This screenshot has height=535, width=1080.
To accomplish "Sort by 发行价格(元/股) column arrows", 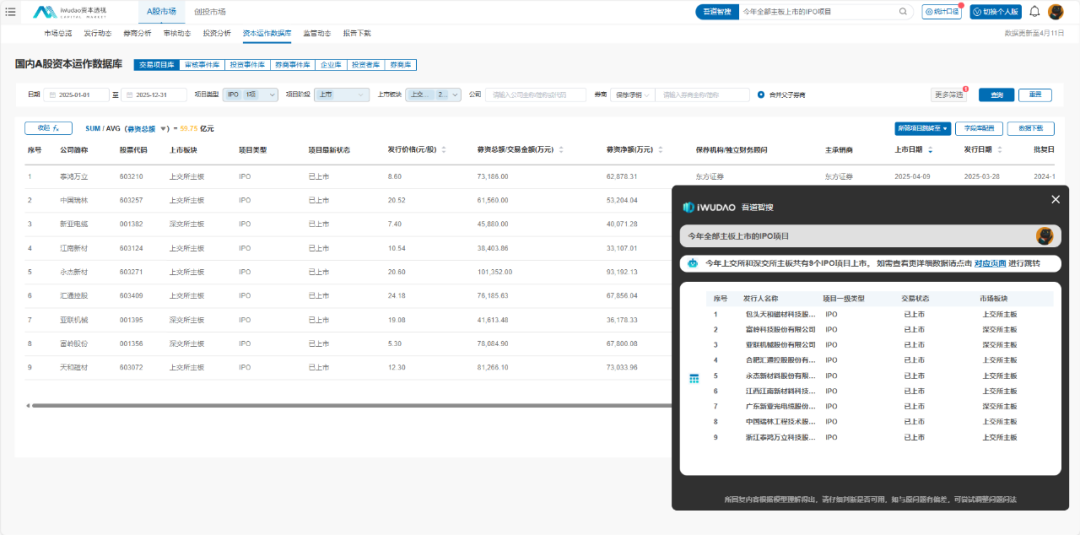I will coord(444,149).
